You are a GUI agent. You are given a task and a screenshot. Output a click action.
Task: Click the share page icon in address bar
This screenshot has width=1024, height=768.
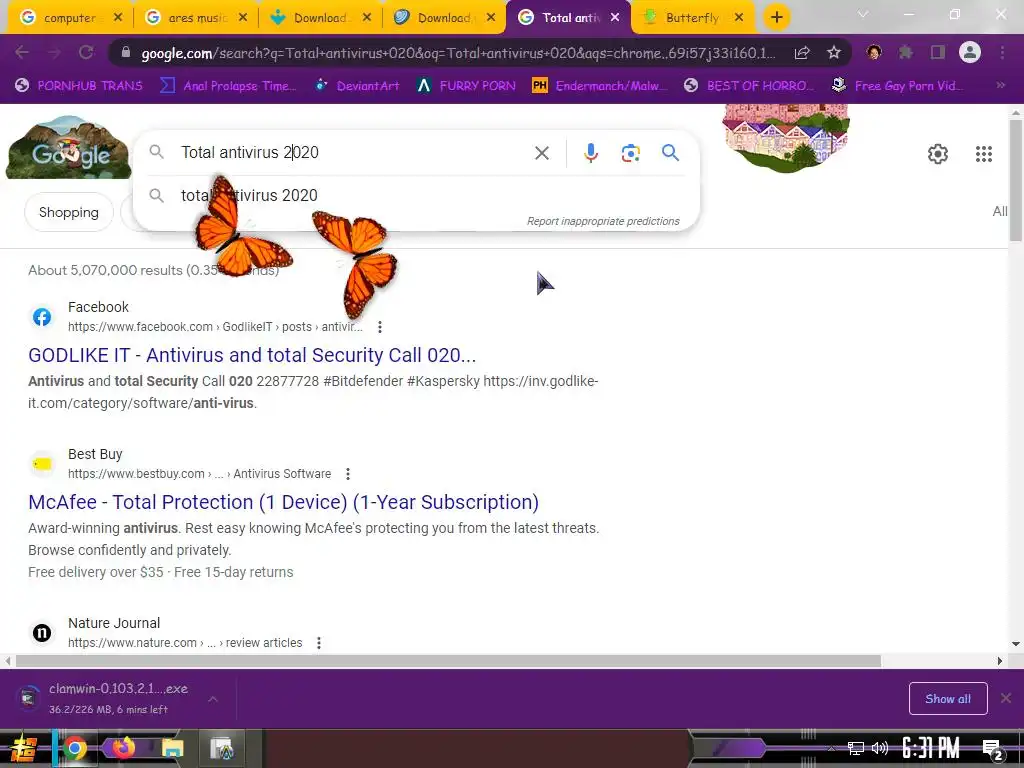pyautogui.click(x=802, y=53)
